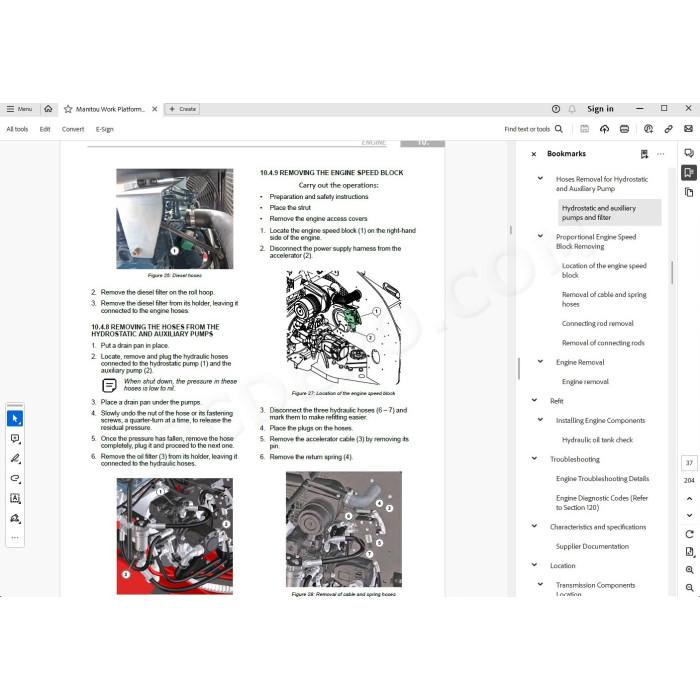Viewport: 700px width, 700px height.
Task: Click the zoom in magnifier icon
Action: coord(689,570)
